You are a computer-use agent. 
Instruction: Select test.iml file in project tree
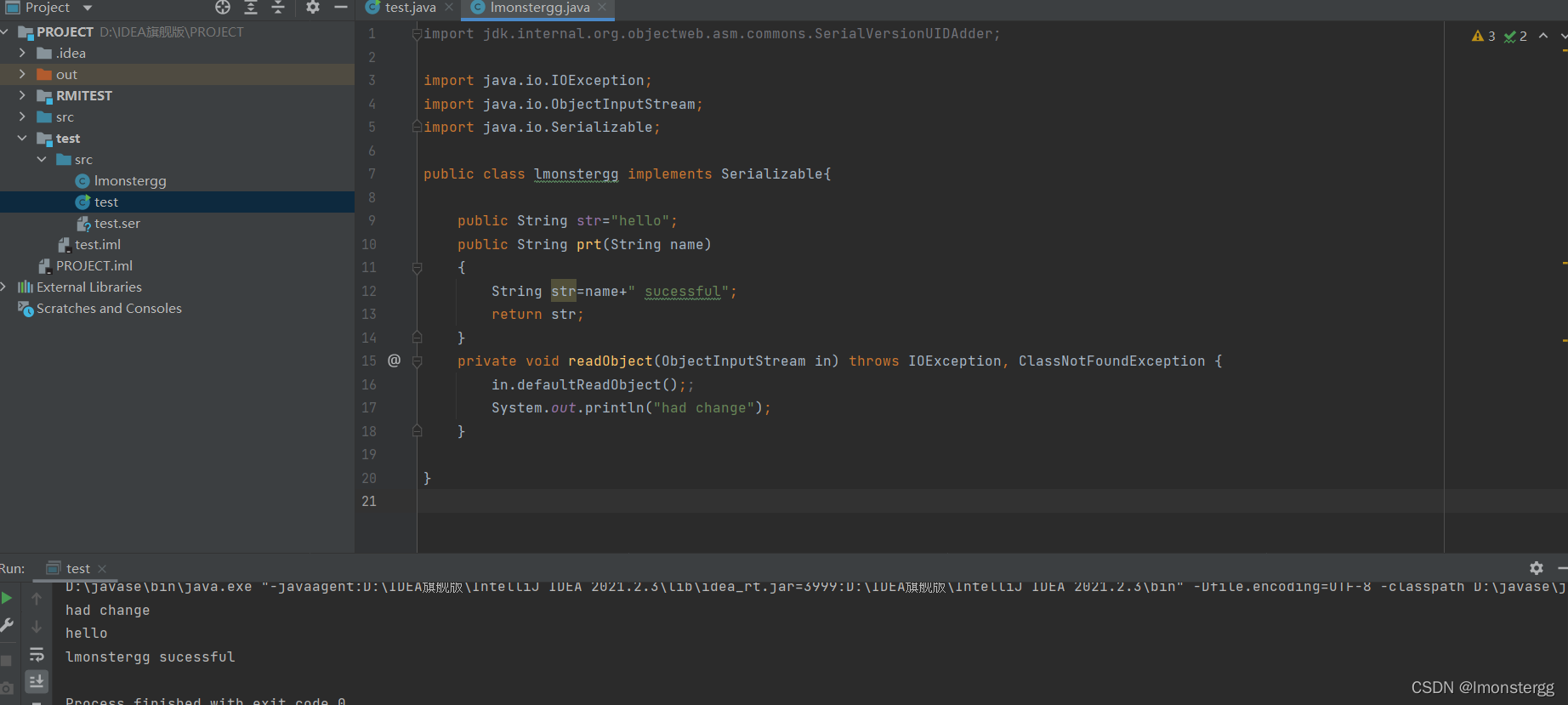[x=98, y=244]
